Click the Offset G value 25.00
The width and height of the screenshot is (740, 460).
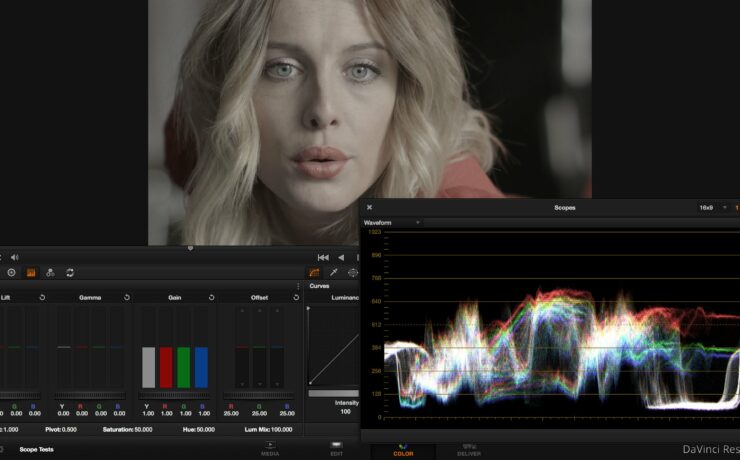(x=259, y=413)
